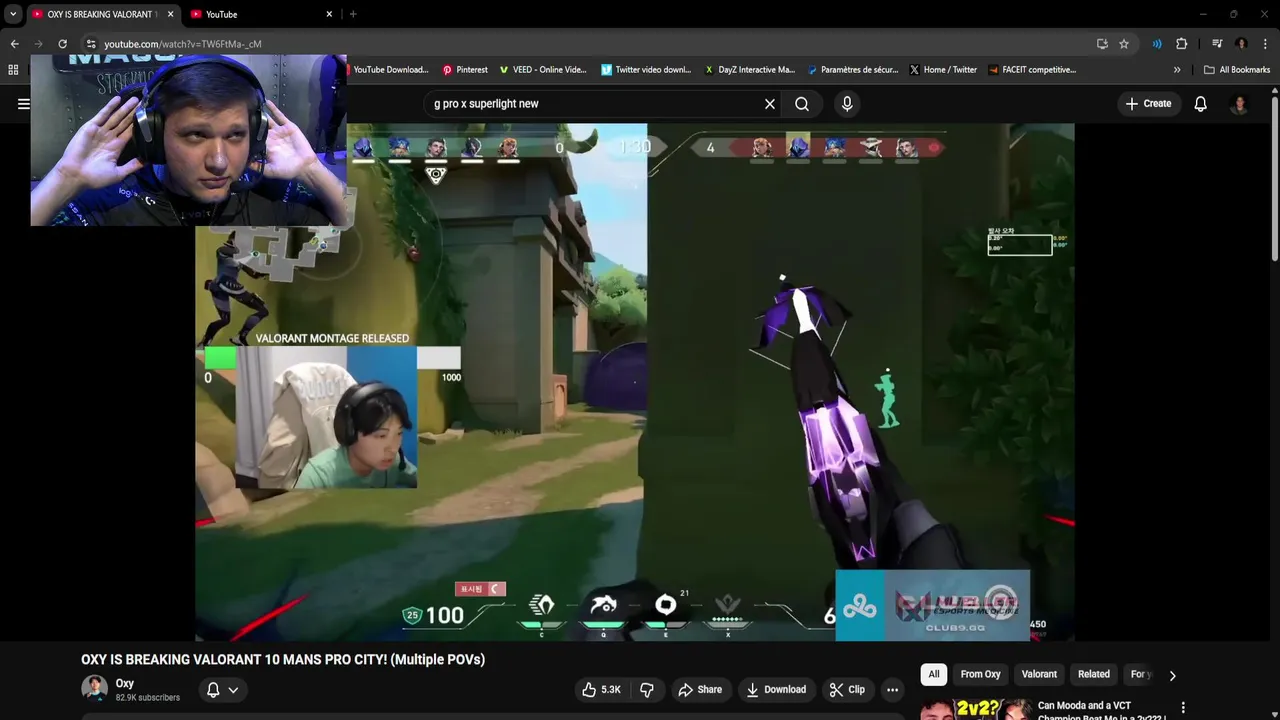The height and width of the screenshot is (720, 1280).
Task: Select the Related filter chip
Action: coord(1094,674)
